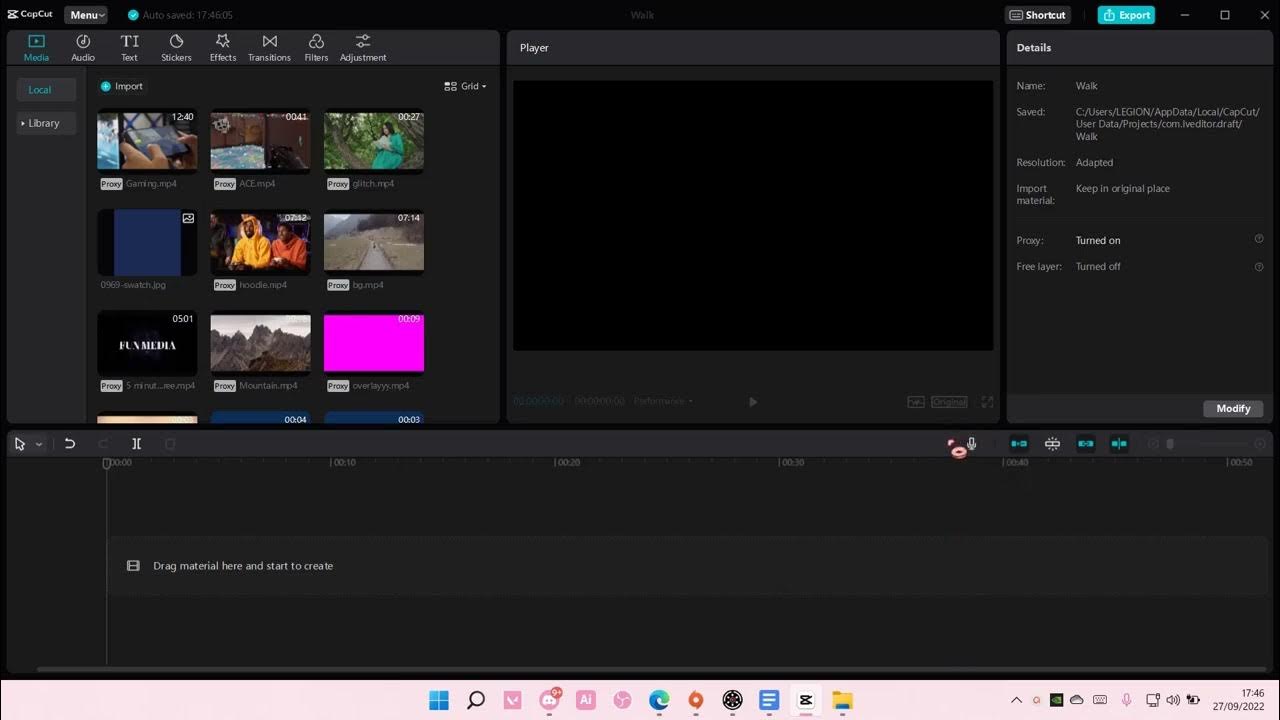Screen dimensions: 1280x720
Task: Click the video scopes icon in Player
Action: [x=916, y=402]
